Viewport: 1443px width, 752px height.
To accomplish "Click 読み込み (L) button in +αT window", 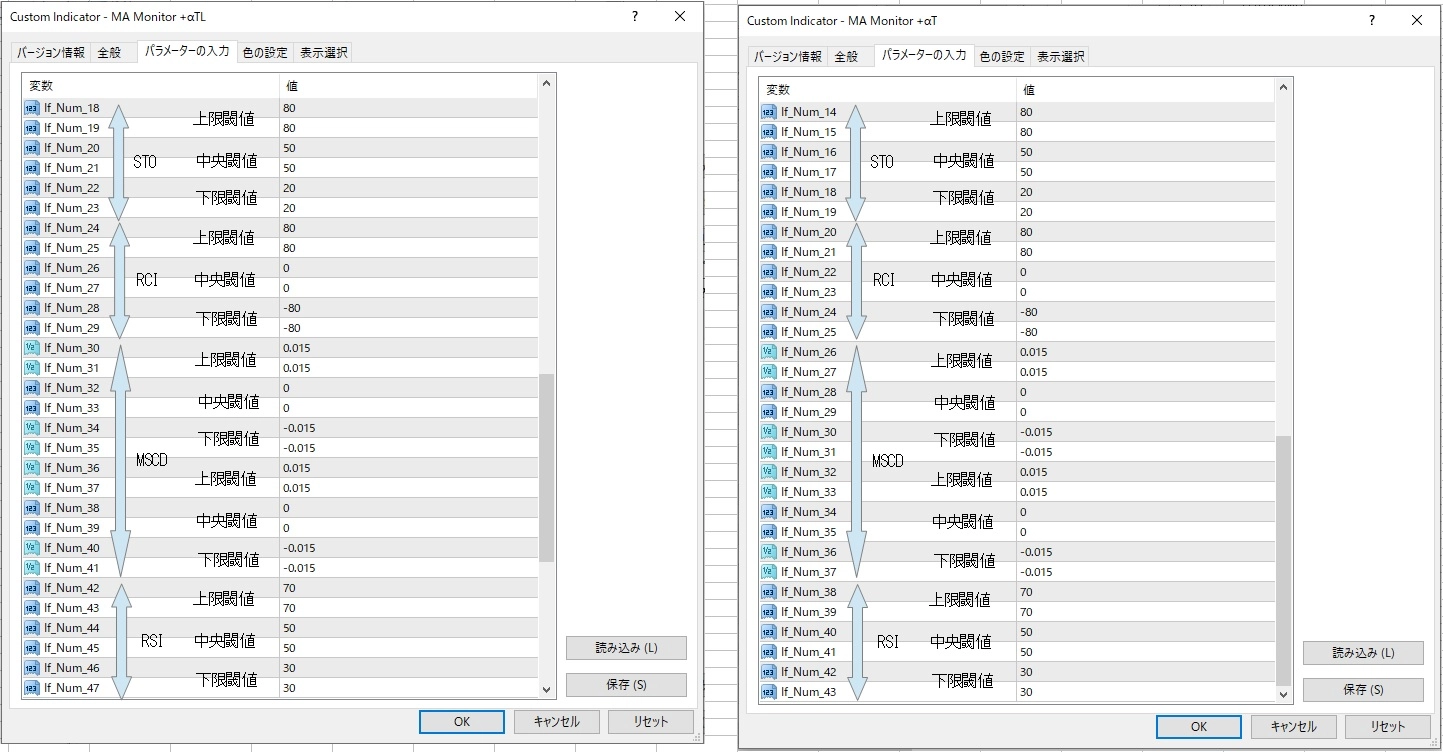I will (x=1363, y=653).
